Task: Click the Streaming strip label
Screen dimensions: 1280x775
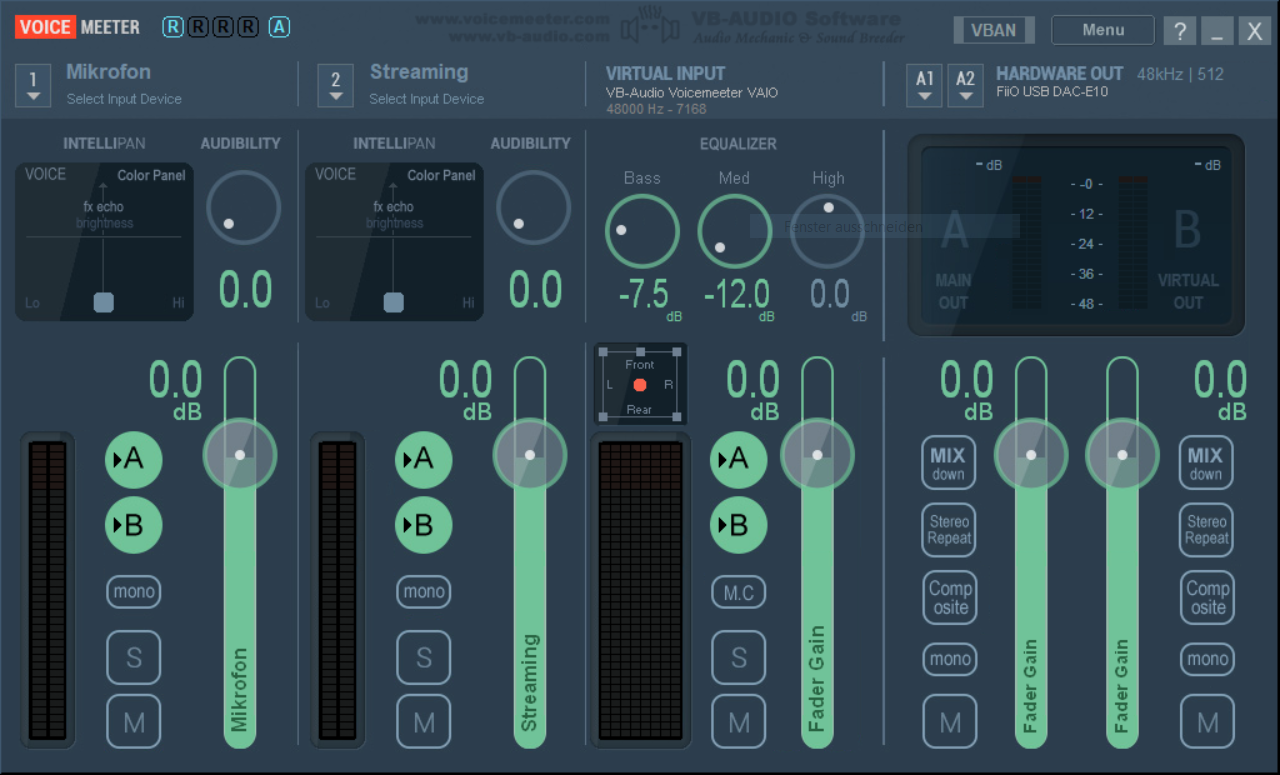Action: 419,72
